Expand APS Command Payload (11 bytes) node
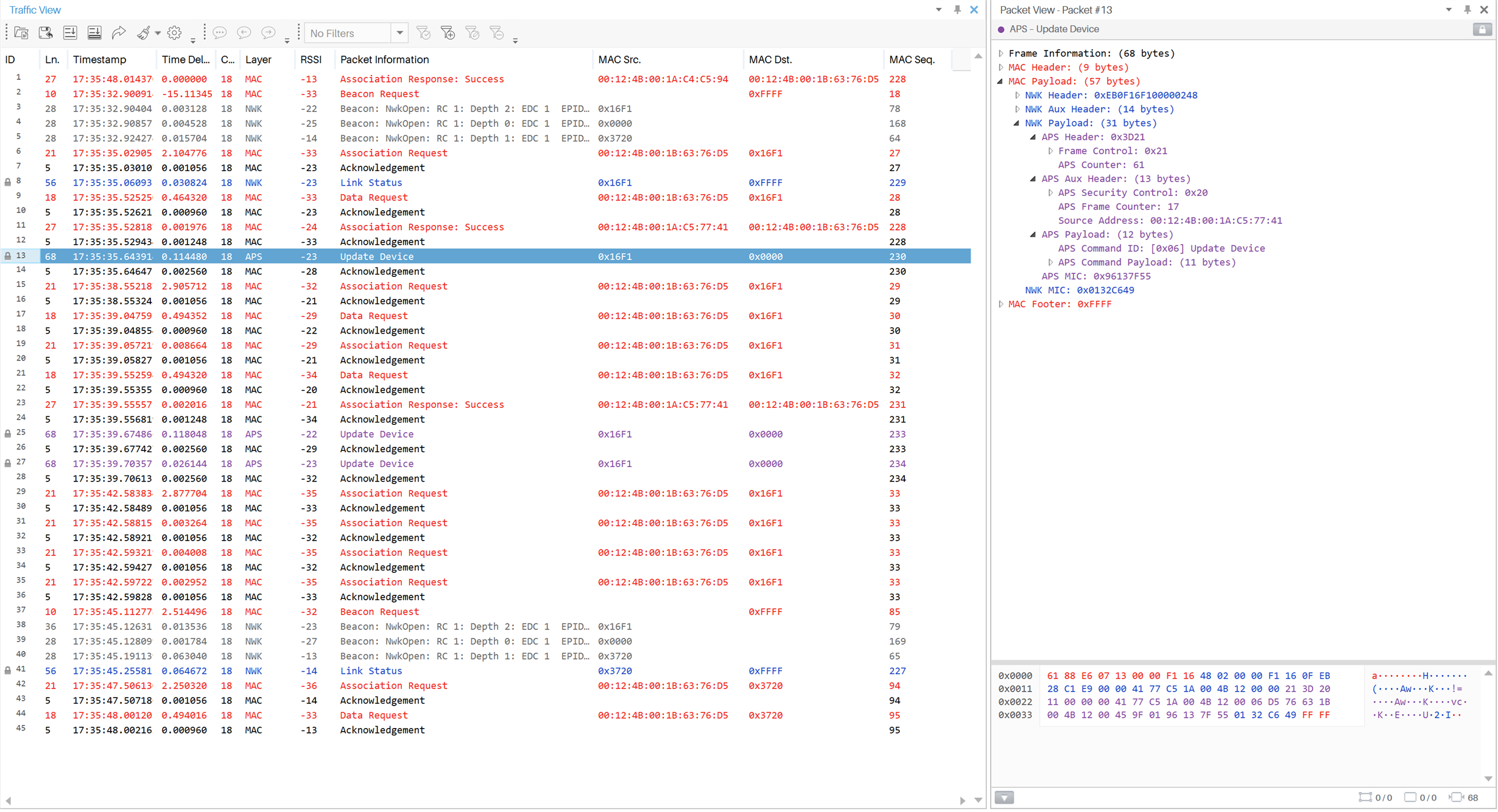The width and height of the screenshot is (1498, 812). coord(1051,262)
